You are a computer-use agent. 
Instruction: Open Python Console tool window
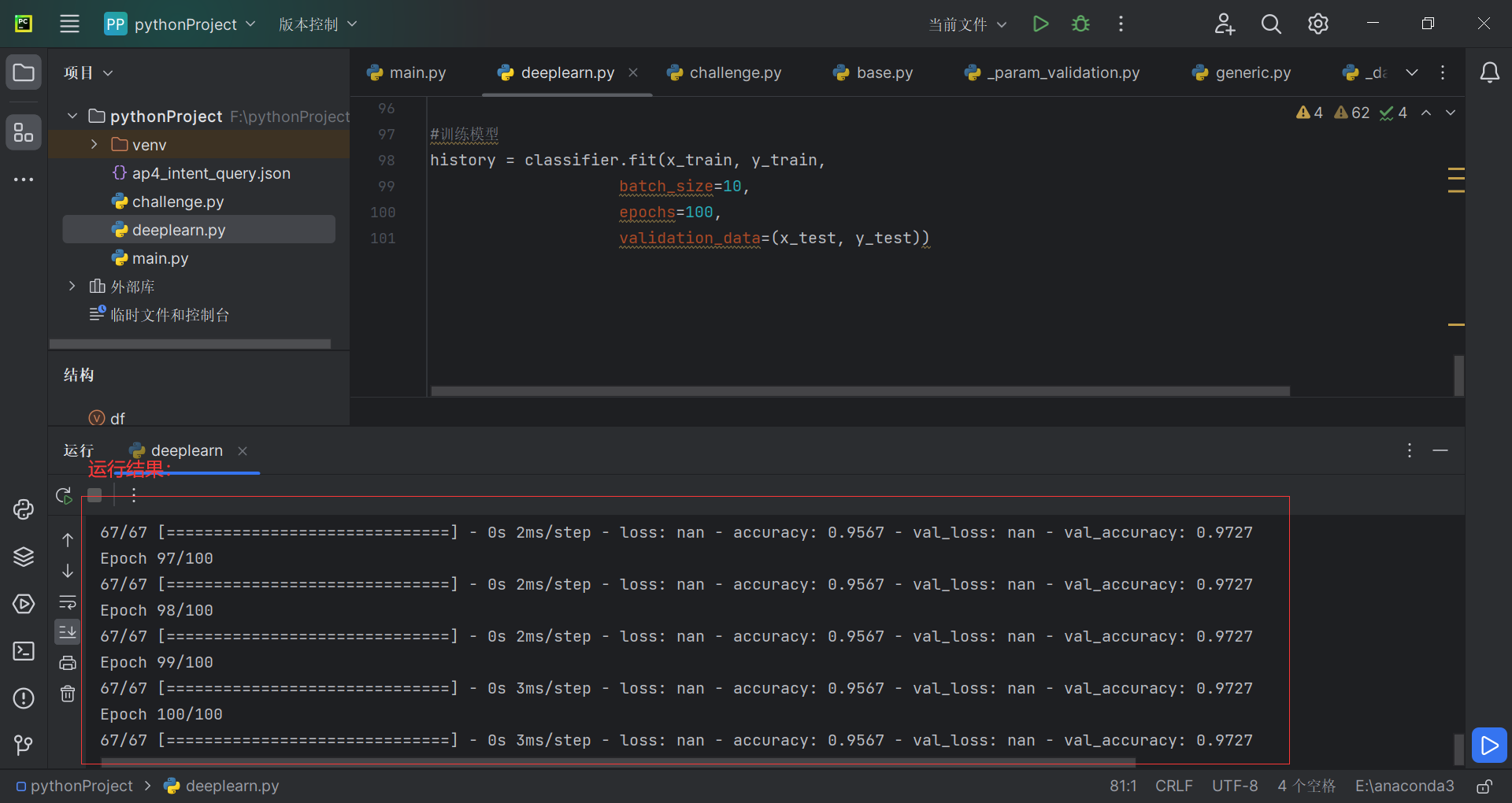coord(24,509)
